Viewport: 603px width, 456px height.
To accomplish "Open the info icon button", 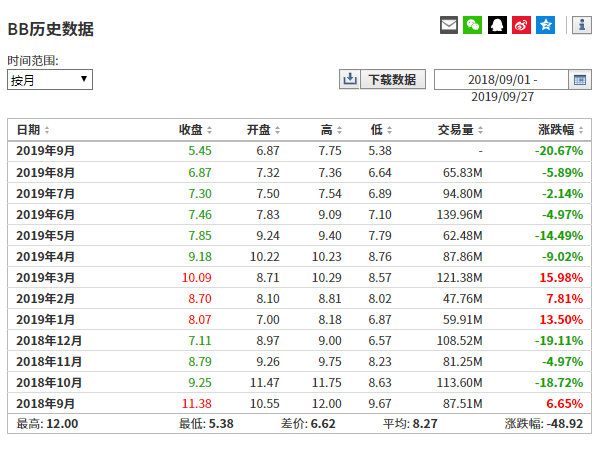I will (582, 25).
